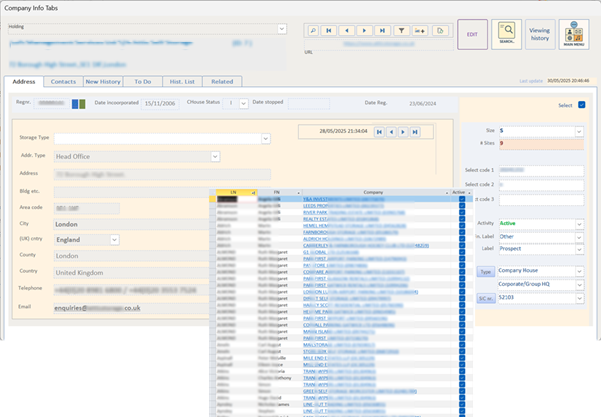Click previous arrow beside the 28/05/2025 timestamp
Image resolution: width=601 pixels, height=417 pixels.
click(391, 131)
